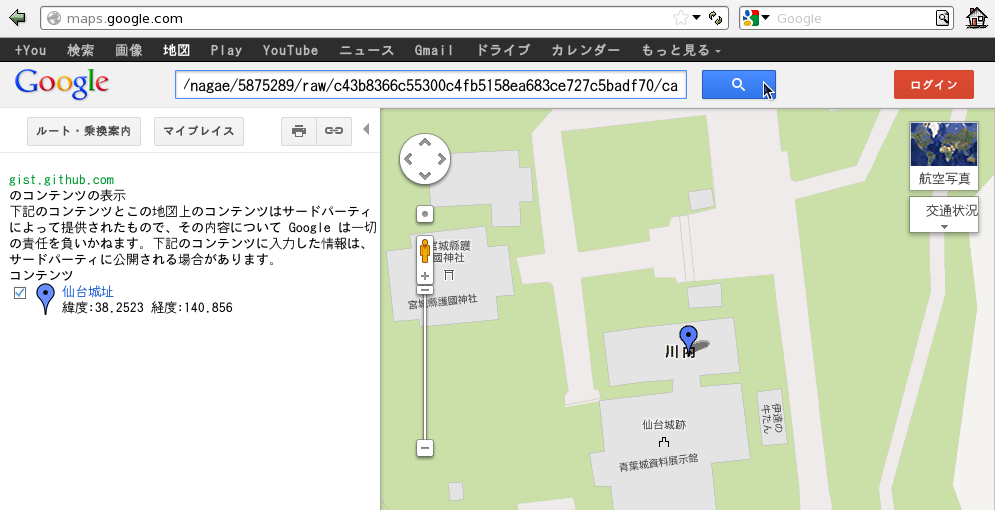Open YouTube in the Google bar
The image size is (995, 510).
point(291,50)
